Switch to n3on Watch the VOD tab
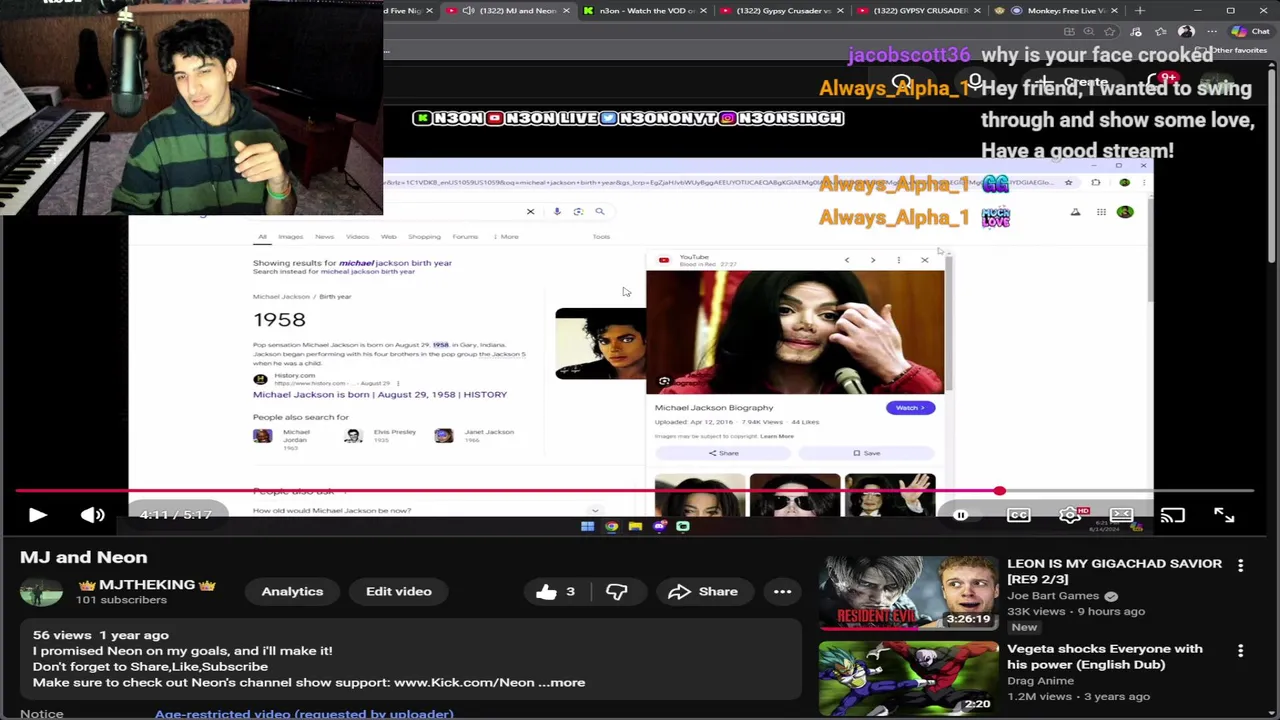 point(645,10)
